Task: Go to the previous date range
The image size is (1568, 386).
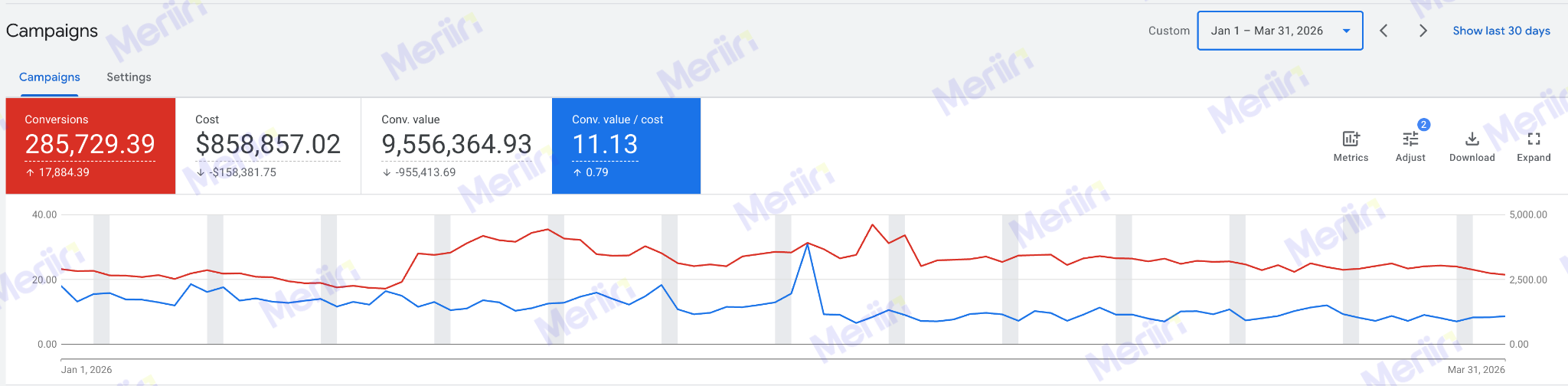Action: point(1383,31)
